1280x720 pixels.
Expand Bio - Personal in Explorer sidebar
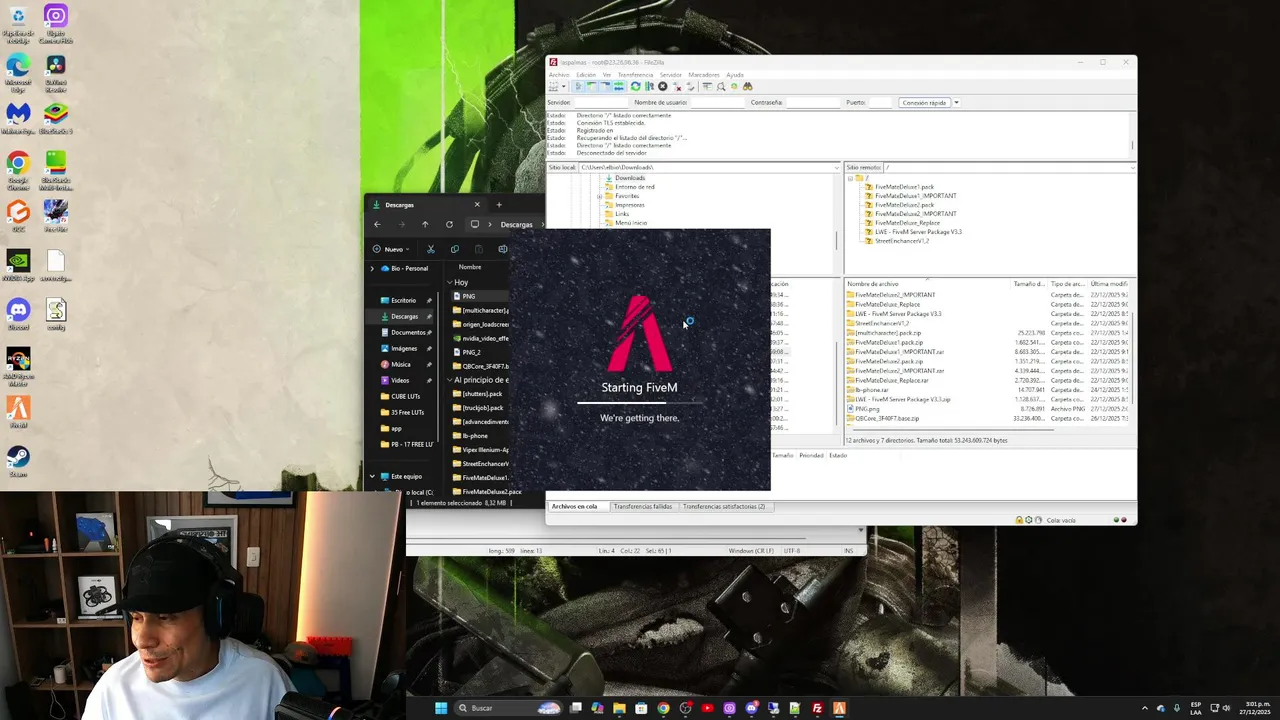pos(372,268)
